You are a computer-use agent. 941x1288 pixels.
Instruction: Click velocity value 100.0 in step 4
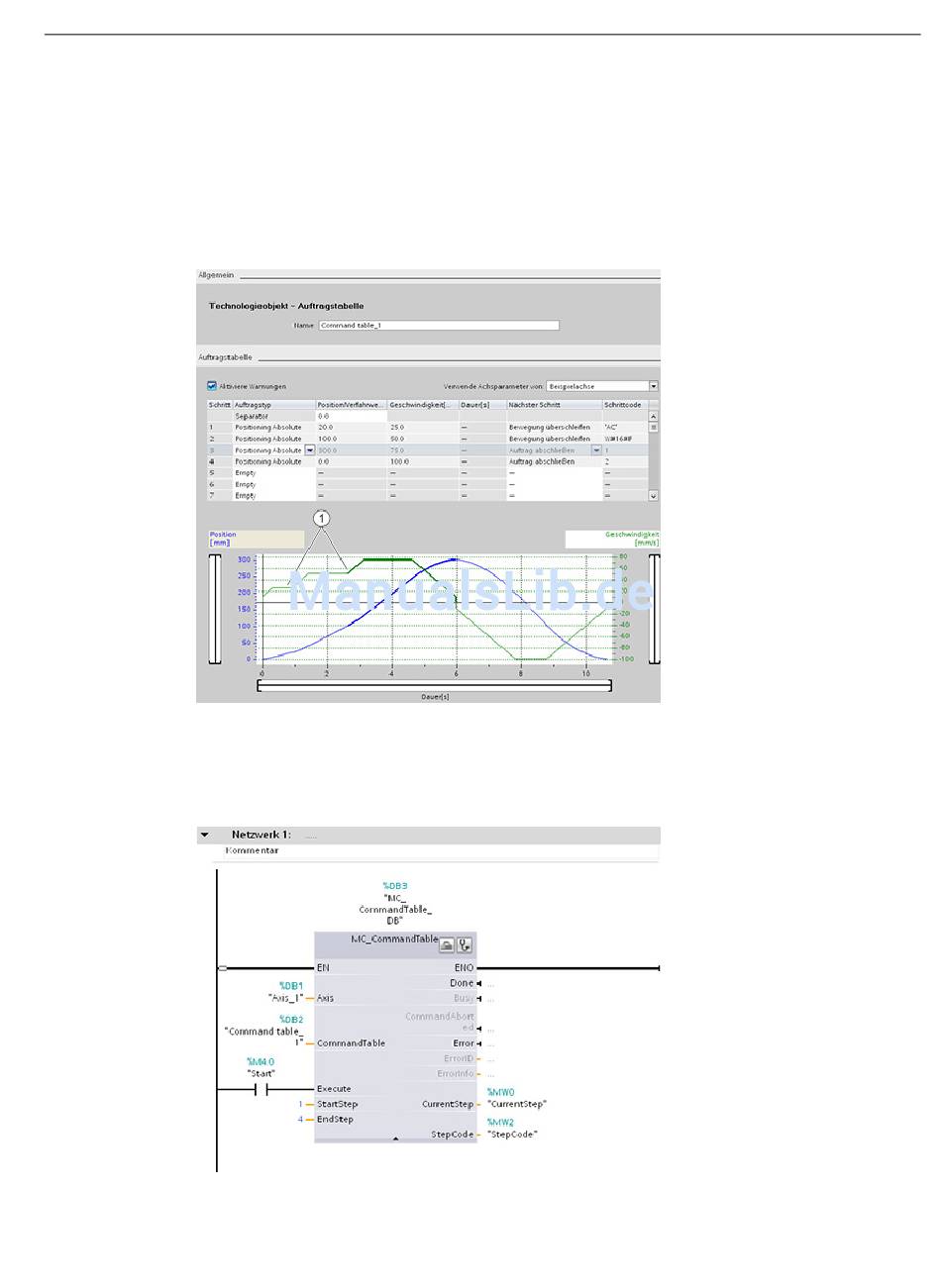[x=422, y=461]
